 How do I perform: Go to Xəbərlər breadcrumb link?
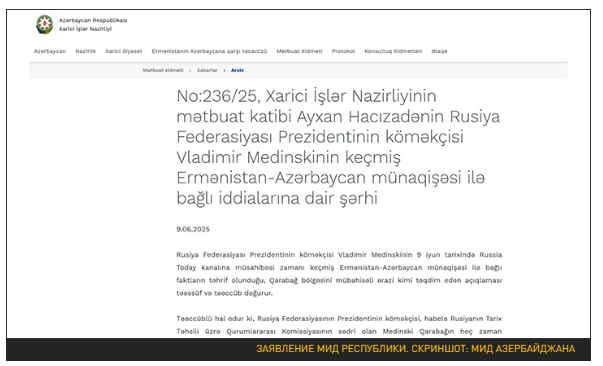[x=207, y=70]
